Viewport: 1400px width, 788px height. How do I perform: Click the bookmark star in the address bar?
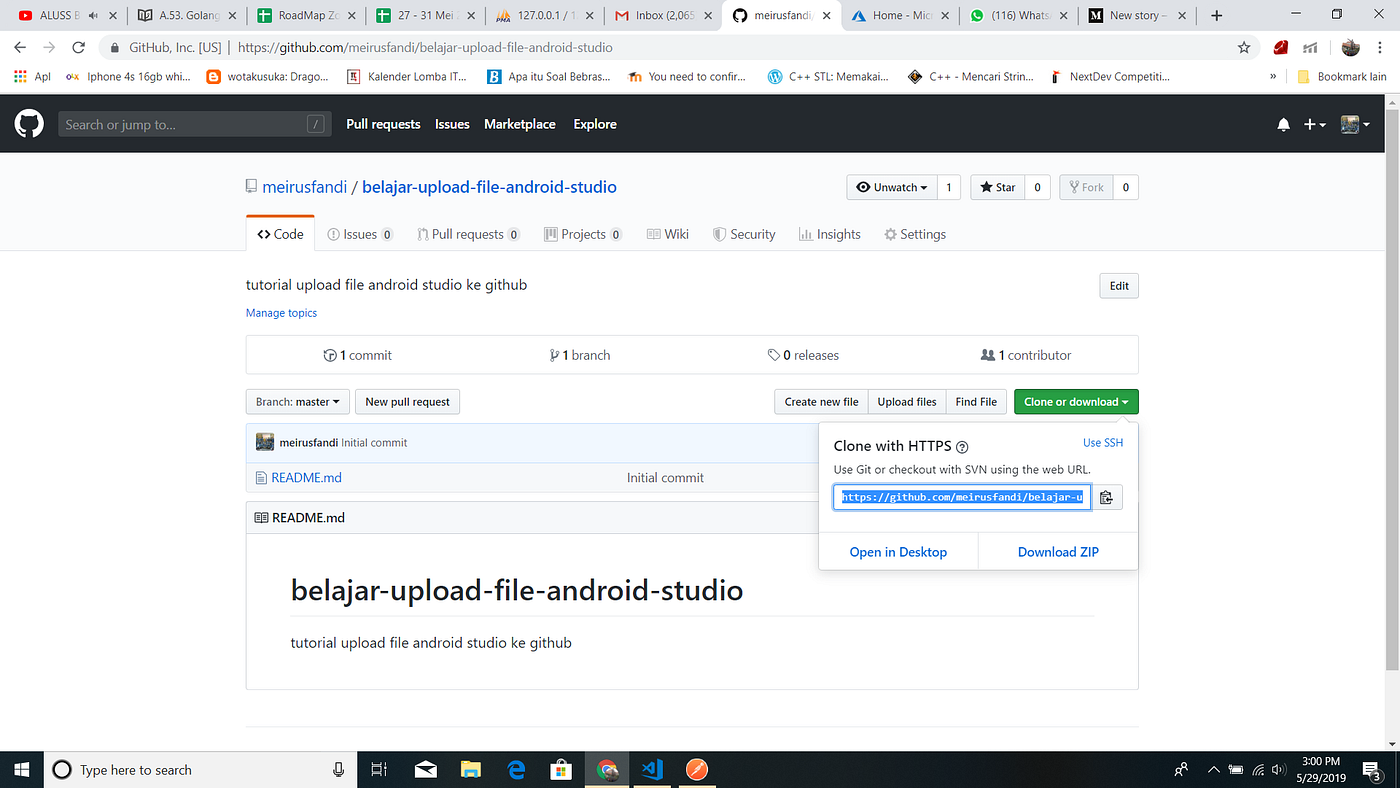click(x=1243, y=47)
